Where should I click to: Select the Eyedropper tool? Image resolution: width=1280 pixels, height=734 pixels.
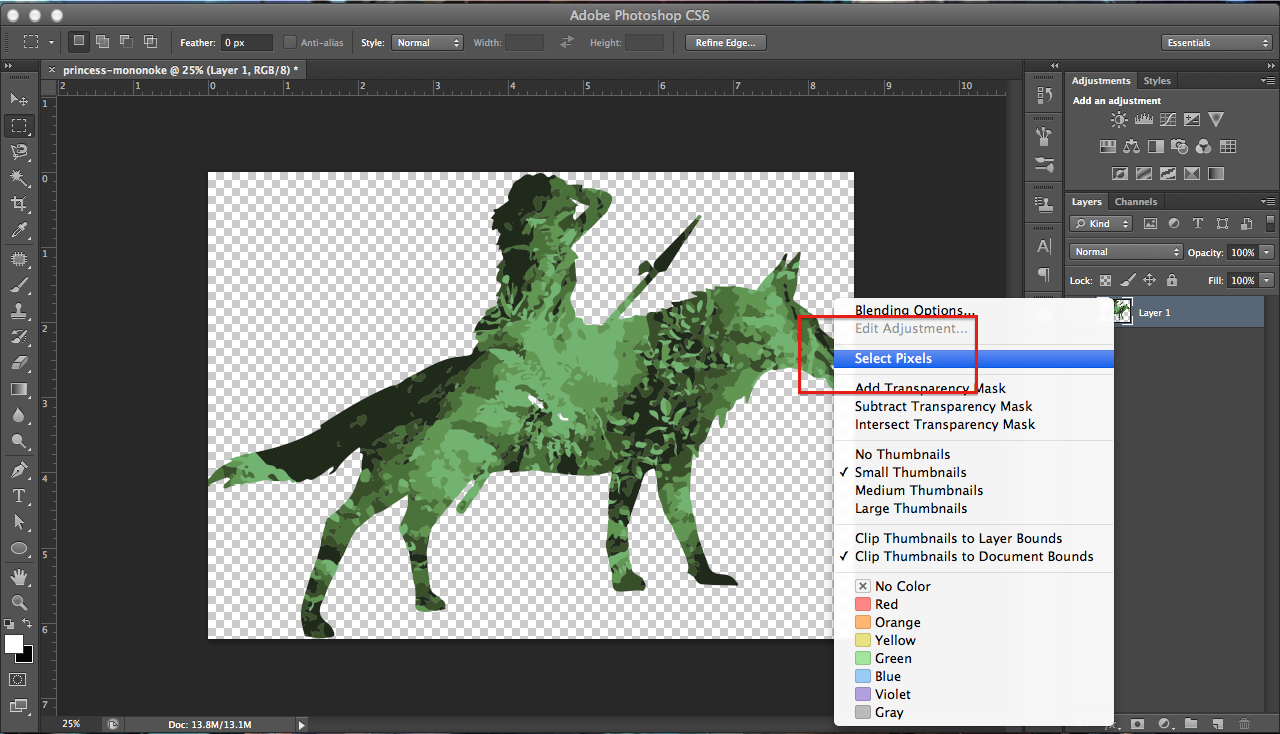point(18,231)
